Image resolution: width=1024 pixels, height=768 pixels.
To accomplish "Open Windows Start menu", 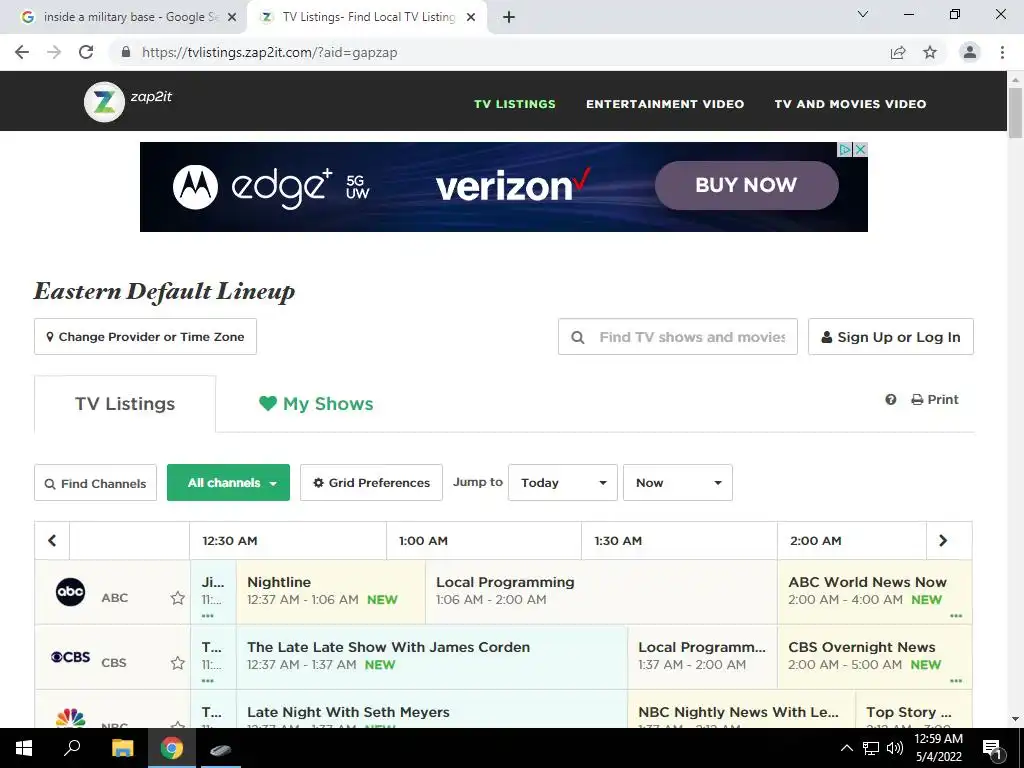I will 24,748.
